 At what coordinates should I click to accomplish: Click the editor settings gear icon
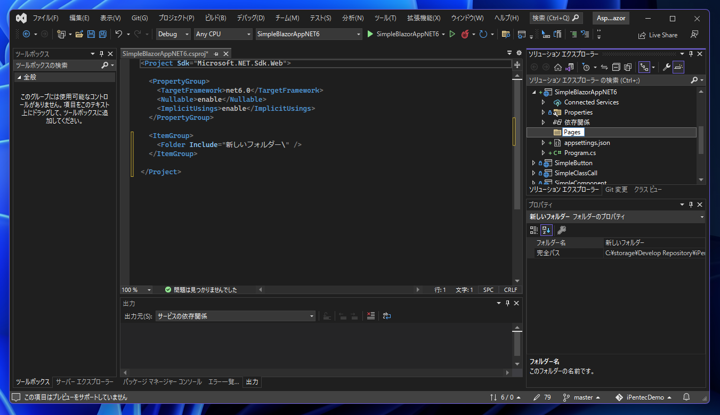519,53
